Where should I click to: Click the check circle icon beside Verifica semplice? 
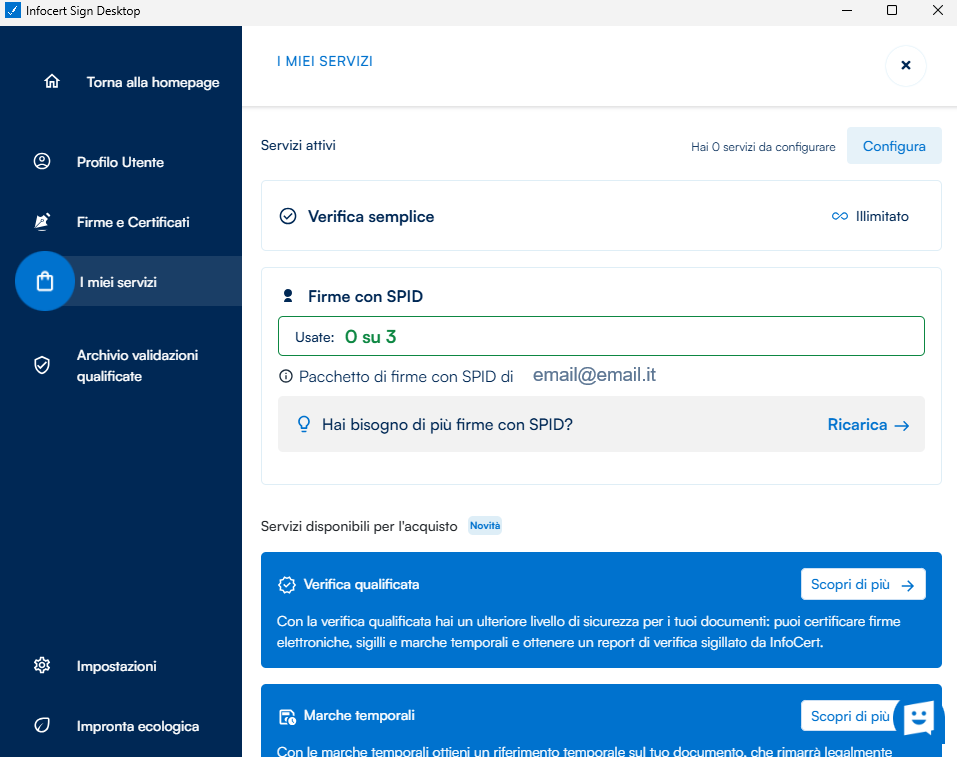tap(287, 216)
